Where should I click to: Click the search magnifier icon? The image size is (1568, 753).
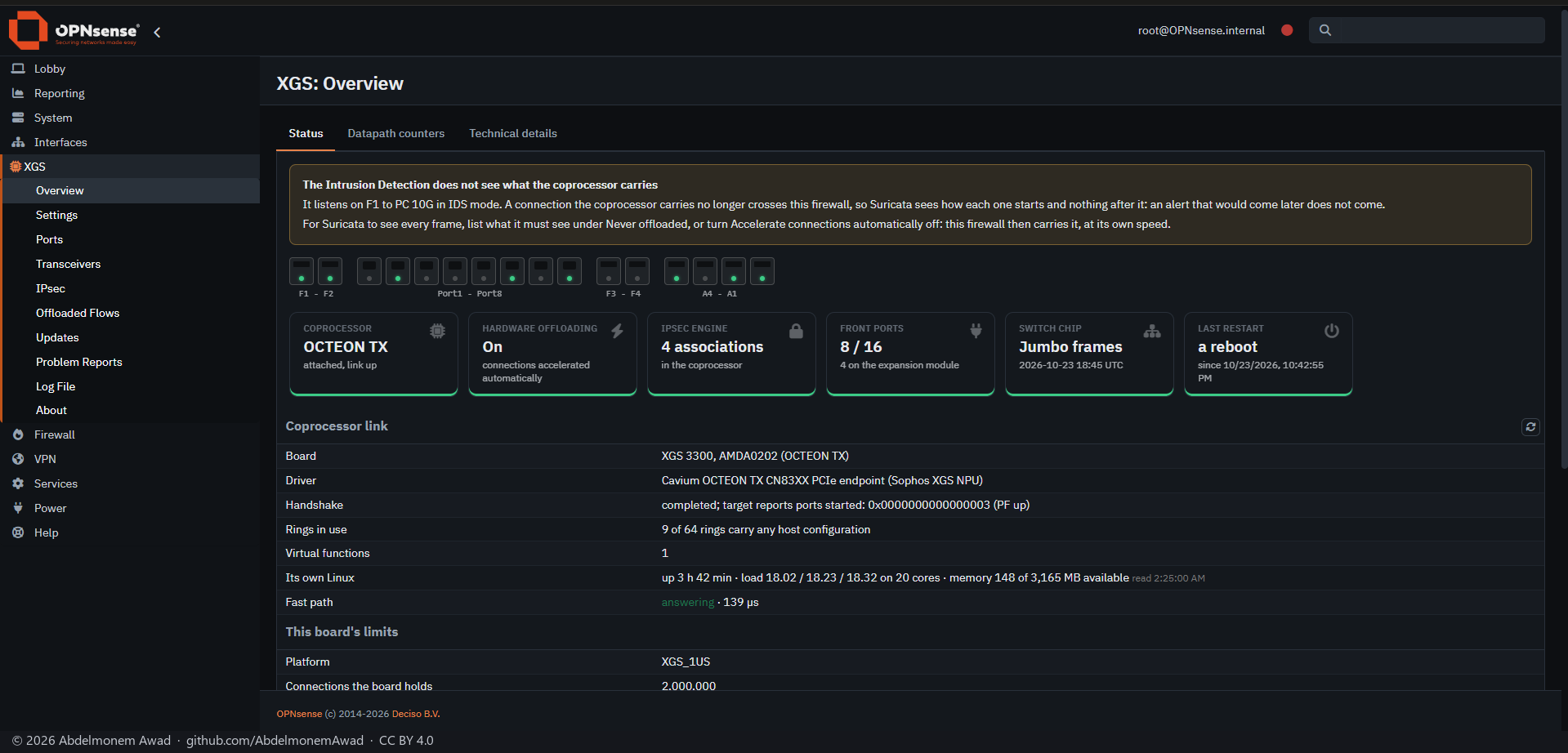tap(1325, 30)
